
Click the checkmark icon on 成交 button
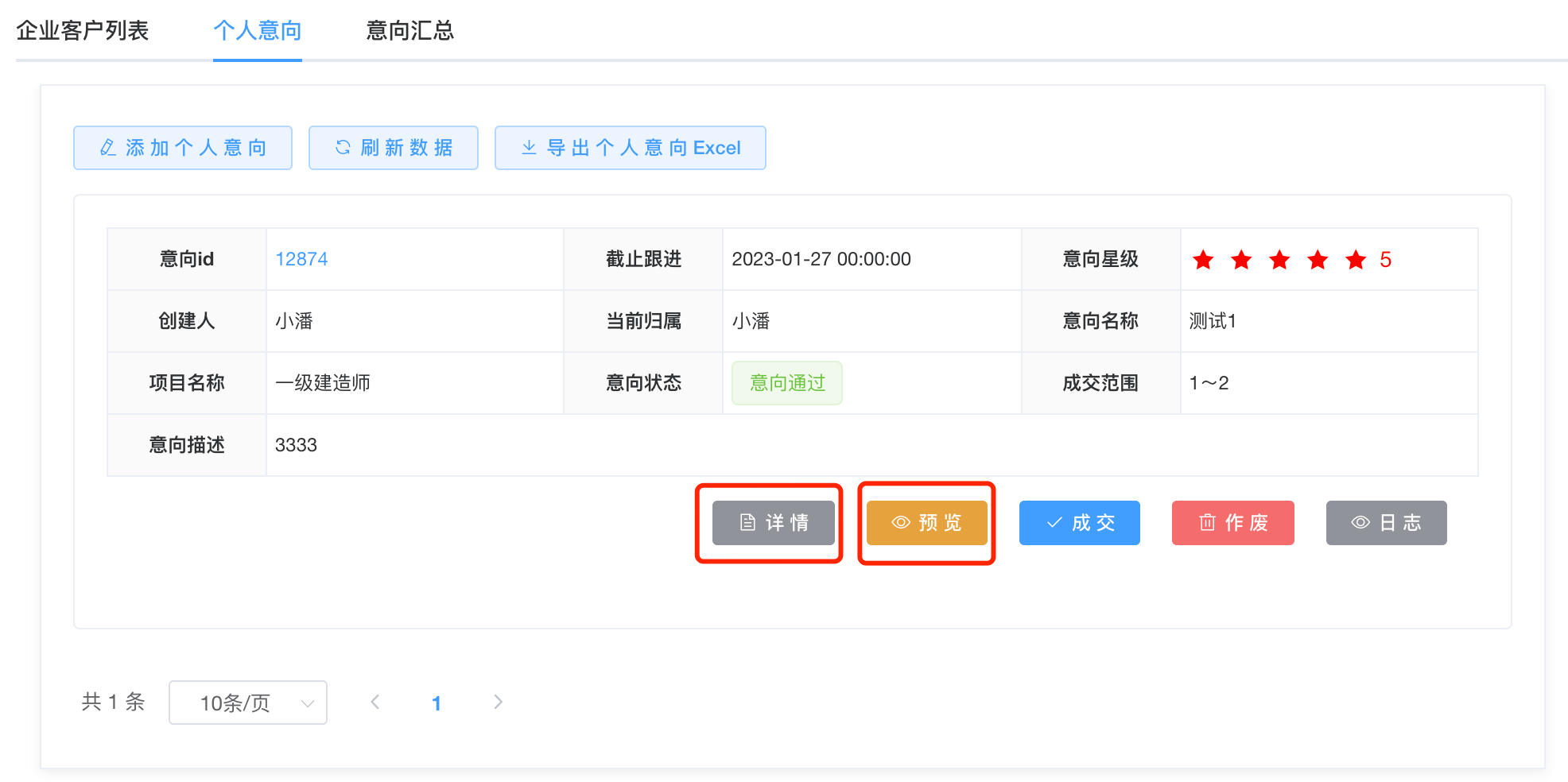point(1054,523)
